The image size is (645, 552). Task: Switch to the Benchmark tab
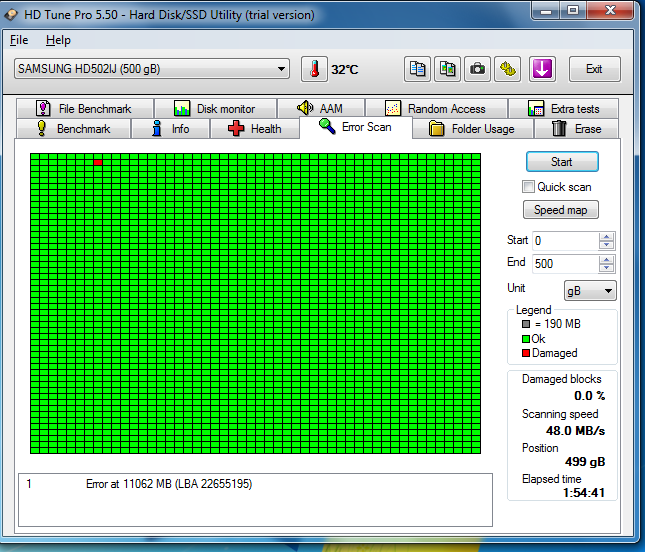(74, 129)
